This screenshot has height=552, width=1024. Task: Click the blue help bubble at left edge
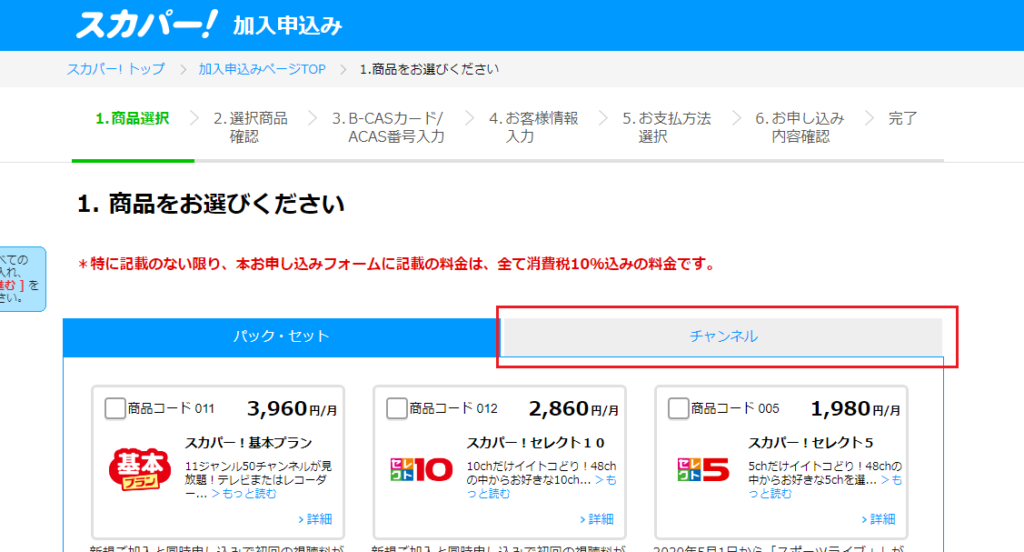point(22,279)
